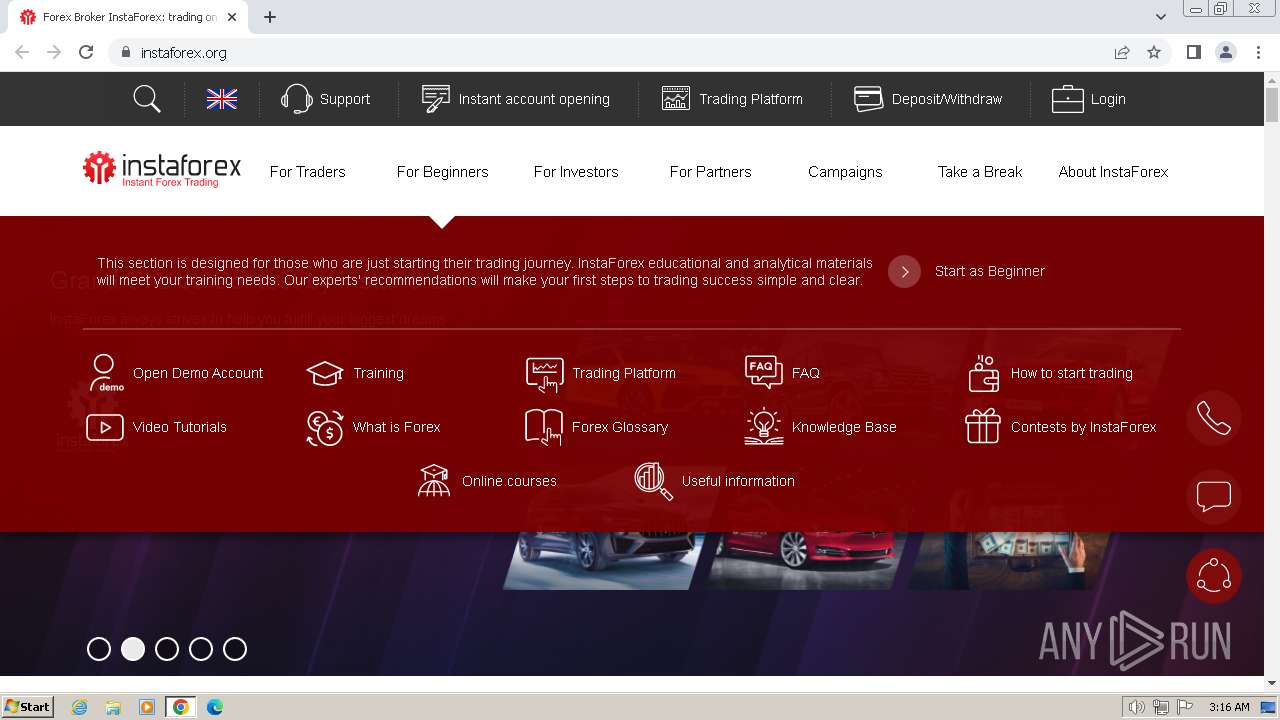1280x720 pixels.
Task: Open the For Traders menu
Action: 308,172
